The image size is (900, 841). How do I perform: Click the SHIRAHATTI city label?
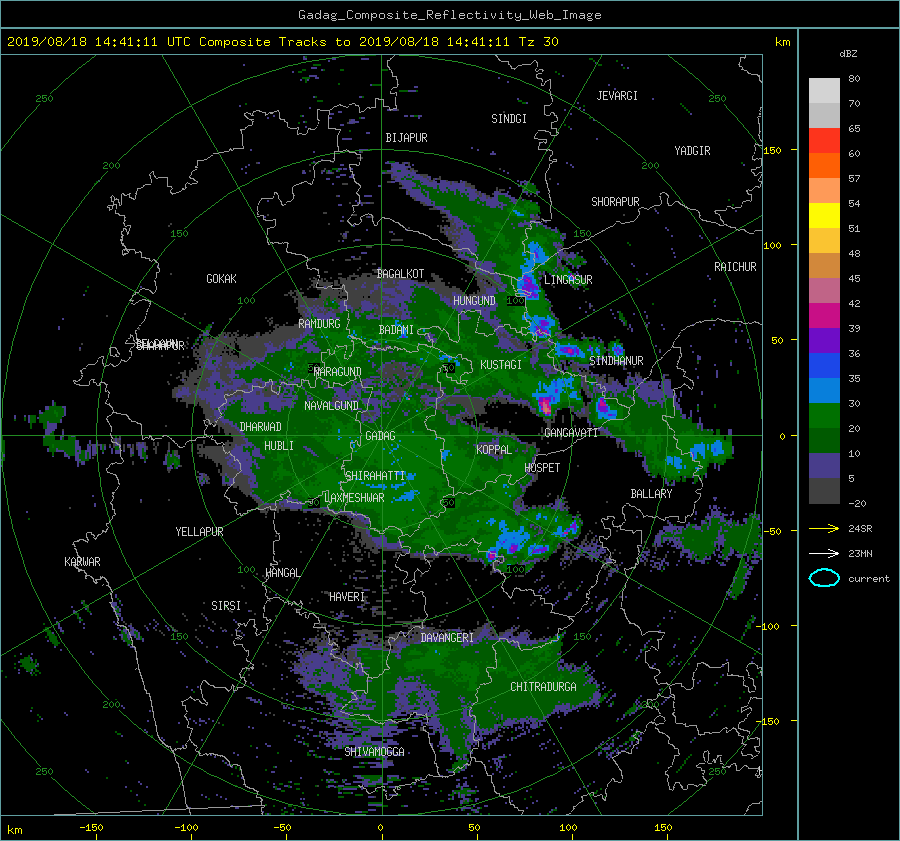(375, 476)
